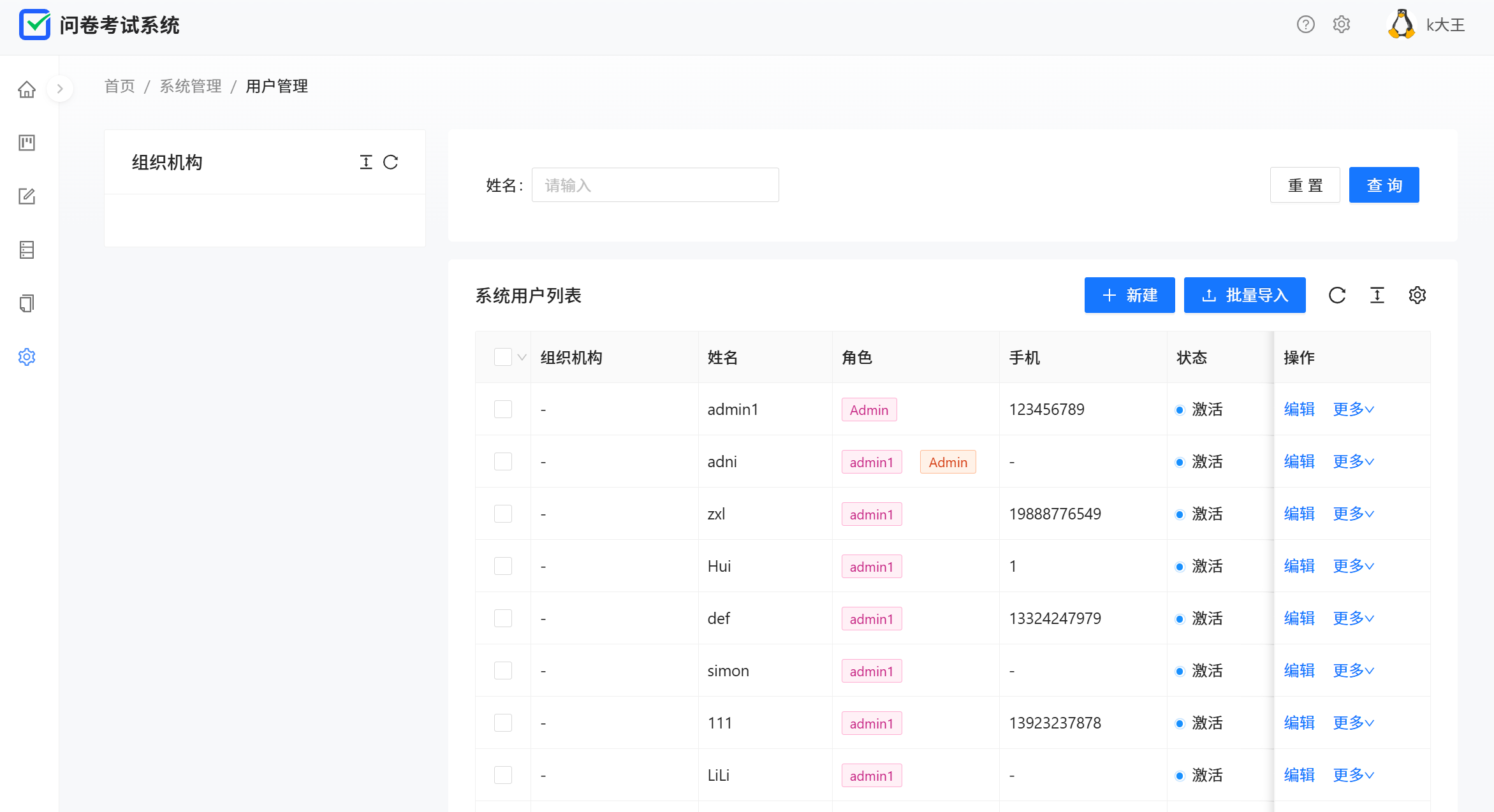Click 编辑 link for user Hui

tap(1299, 566)
